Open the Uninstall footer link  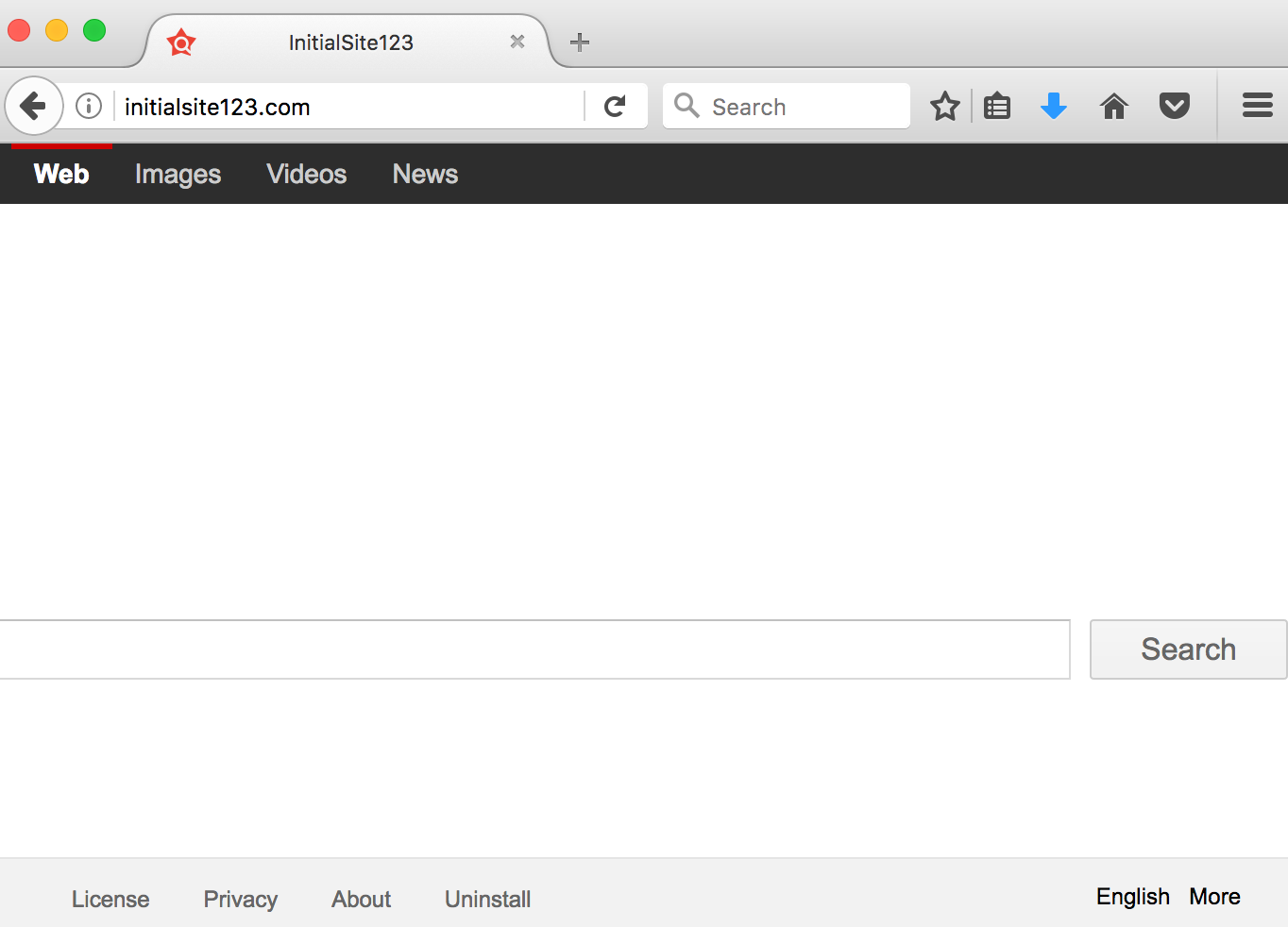487,899
